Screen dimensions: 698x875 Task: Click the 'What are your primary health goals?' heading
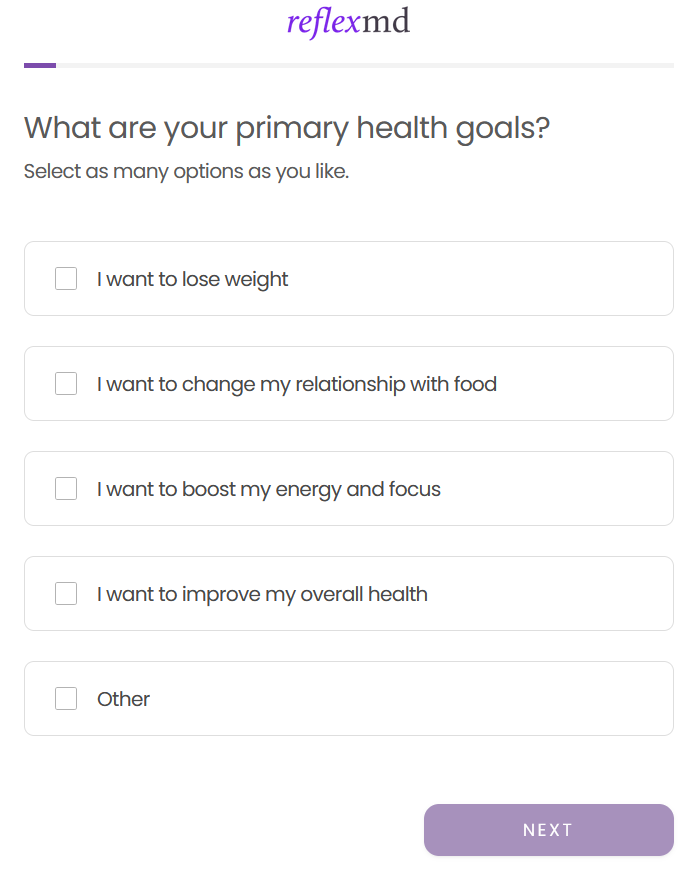[286, 128]
